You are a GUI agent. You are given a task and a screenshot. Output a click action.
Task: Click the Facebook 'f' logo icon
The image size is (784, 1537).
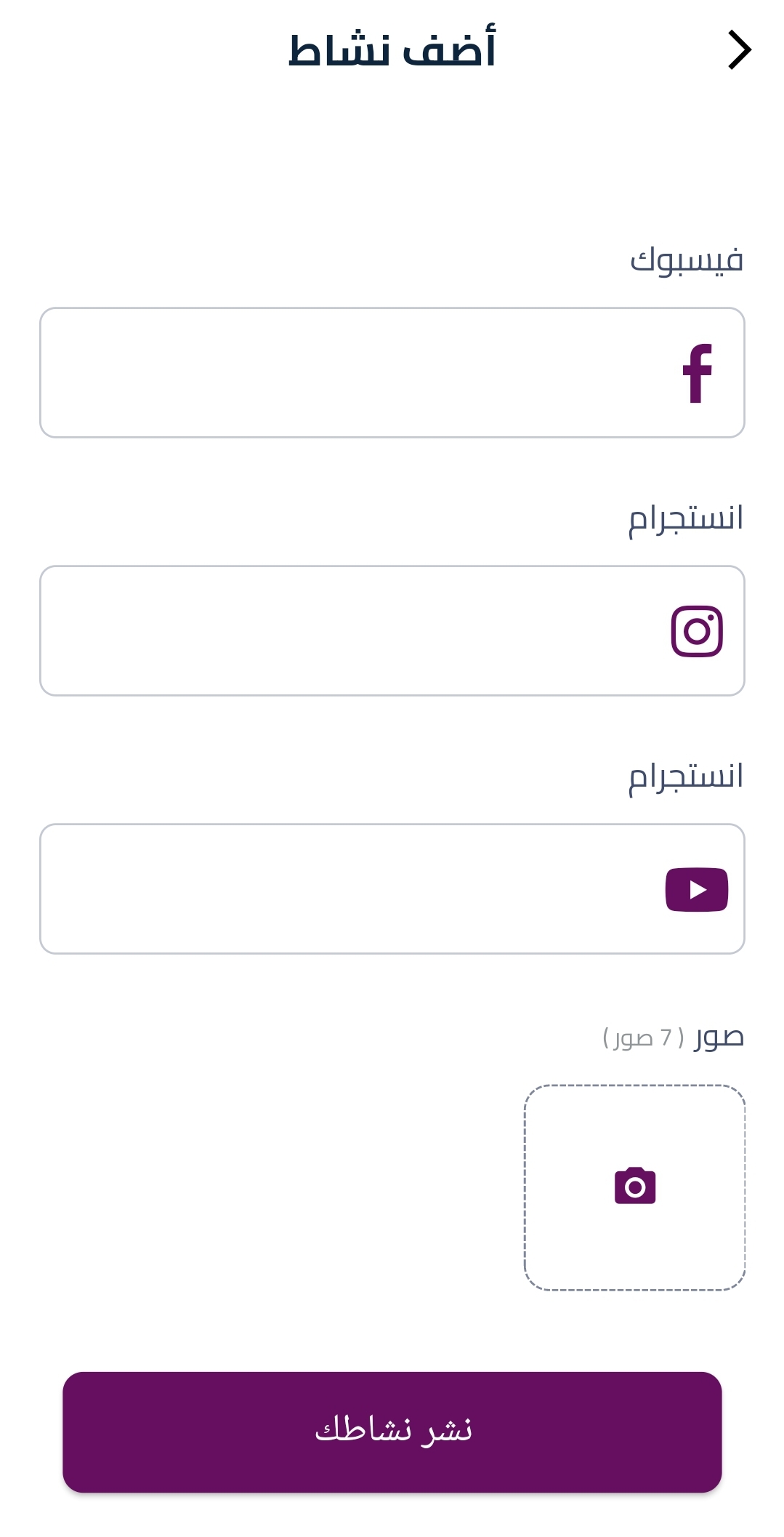697,373
